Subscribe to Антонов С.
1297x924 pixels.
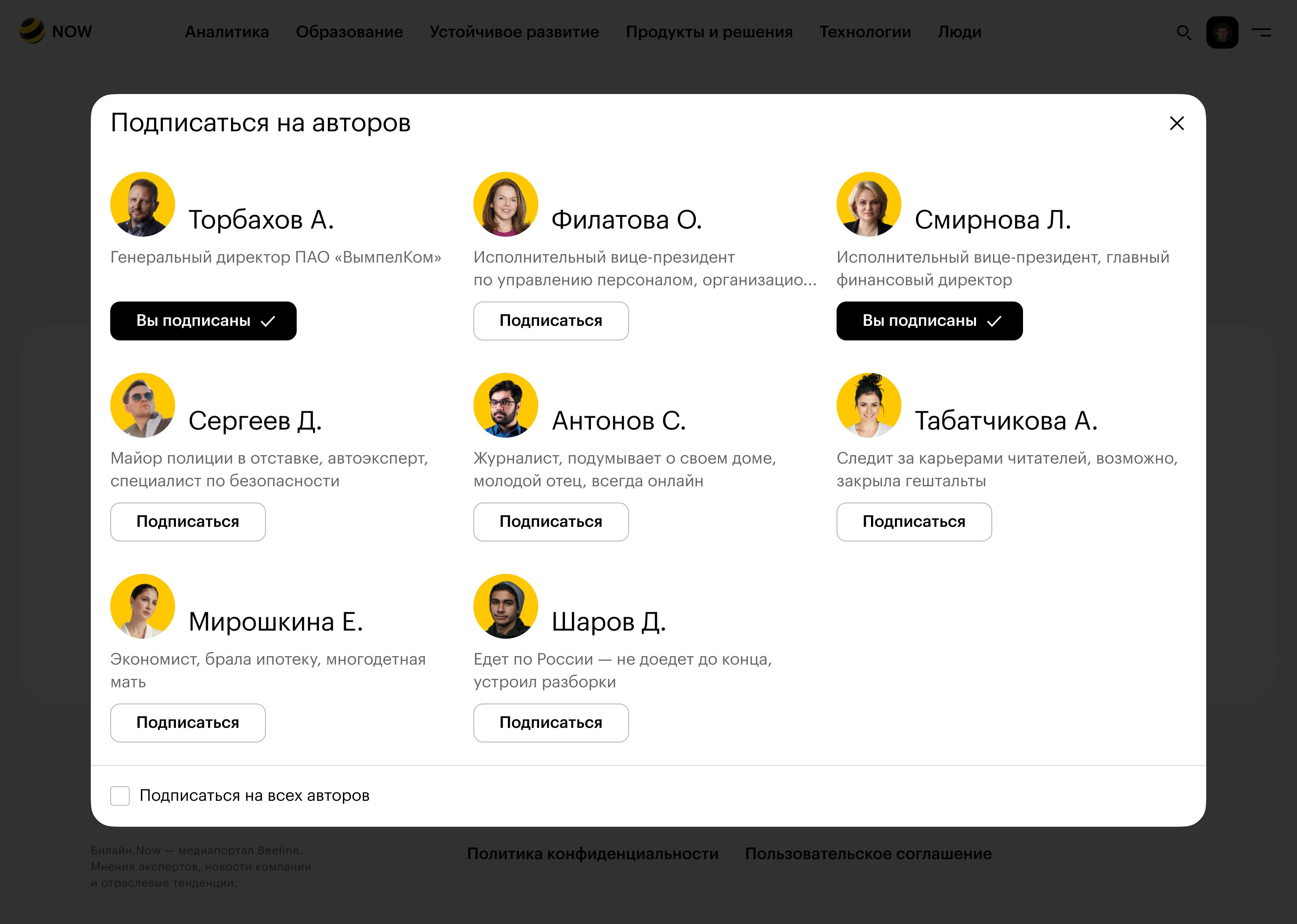click(551, 522)
